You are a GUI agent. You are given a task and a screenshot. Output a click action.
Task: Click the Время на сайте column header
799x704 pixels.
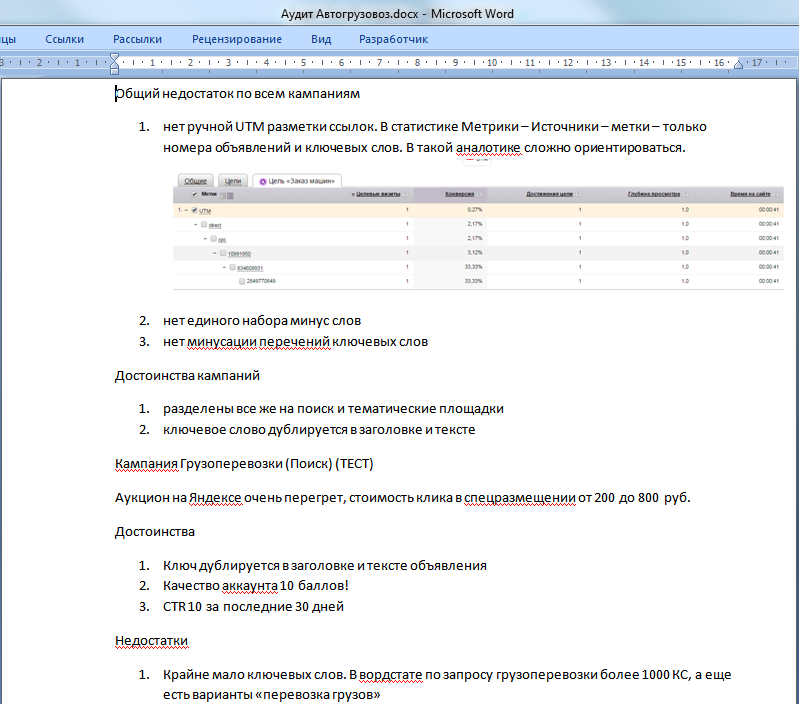pyautogui.click(x=750, y=194)
